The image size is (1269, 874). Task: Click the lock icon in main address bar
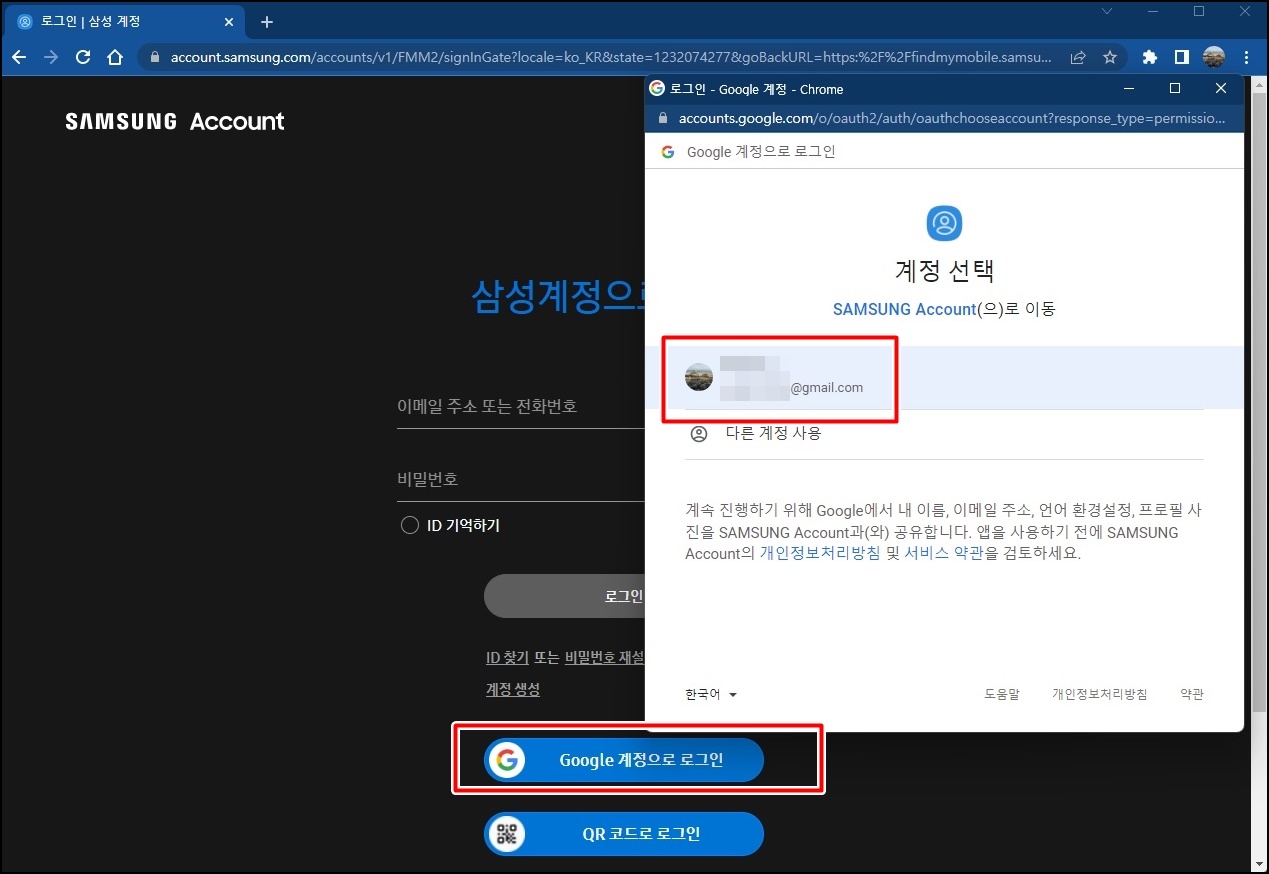click(154, 58)
